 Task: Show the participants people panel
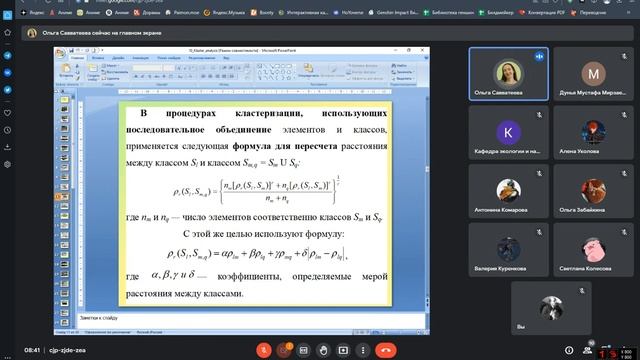pyautogui.click(x=588, y=350)
